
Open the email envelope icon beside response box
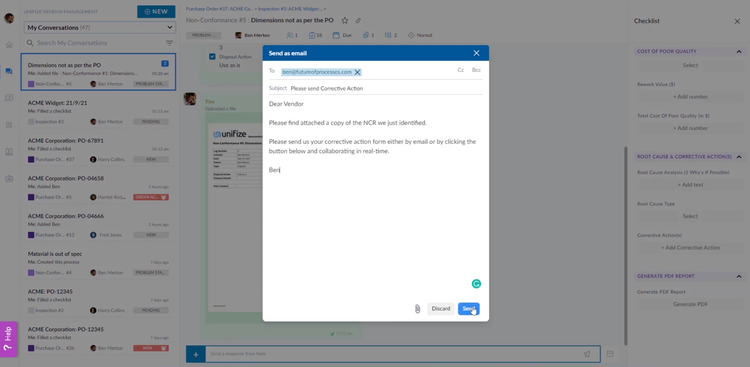(x=610, y=354)
